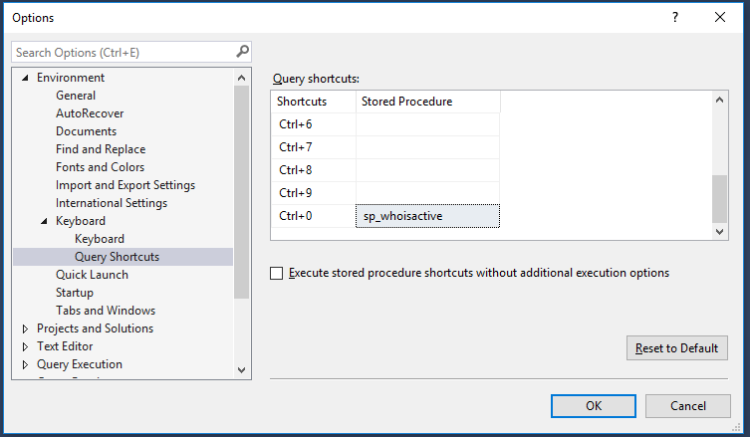This screenshot has height=437, width=750.
Task: Collapse the Environment tree node
Action: (x=26, y=78)
